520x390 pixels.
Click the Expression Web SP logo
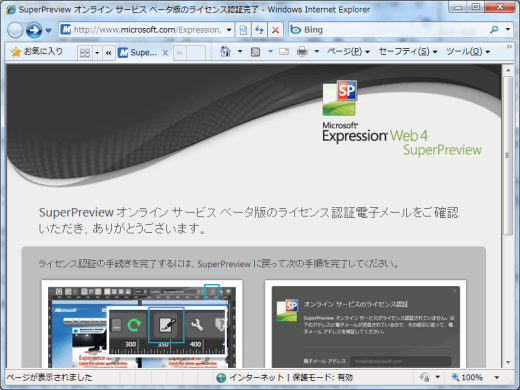click(x=340, y=98)
